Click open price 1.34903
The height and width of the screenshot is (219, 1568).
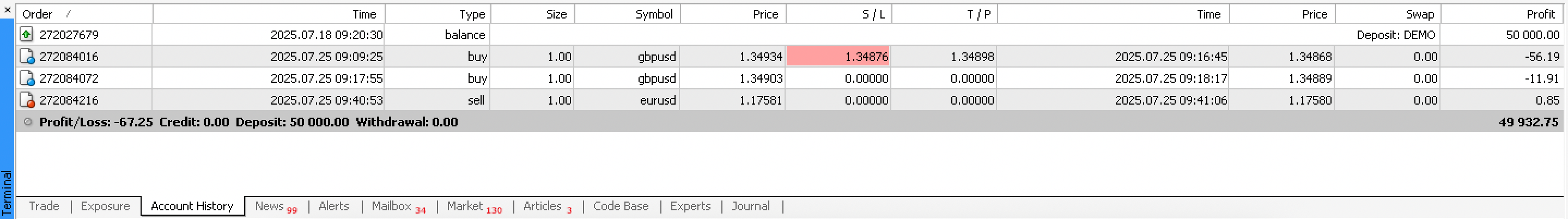click(760, 78)
